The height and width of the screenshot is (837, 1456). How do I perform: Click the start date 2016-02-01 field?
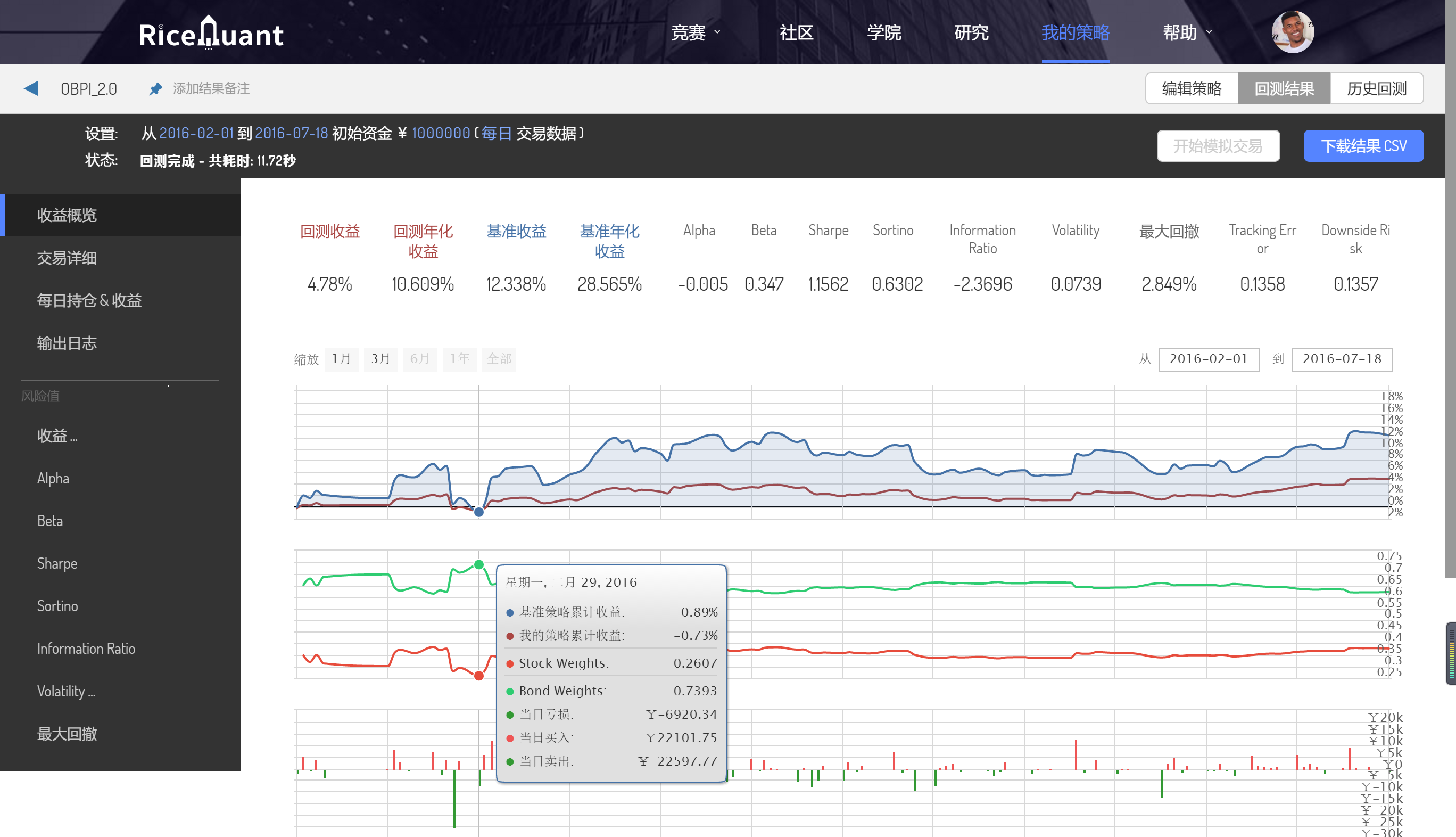1209,359
